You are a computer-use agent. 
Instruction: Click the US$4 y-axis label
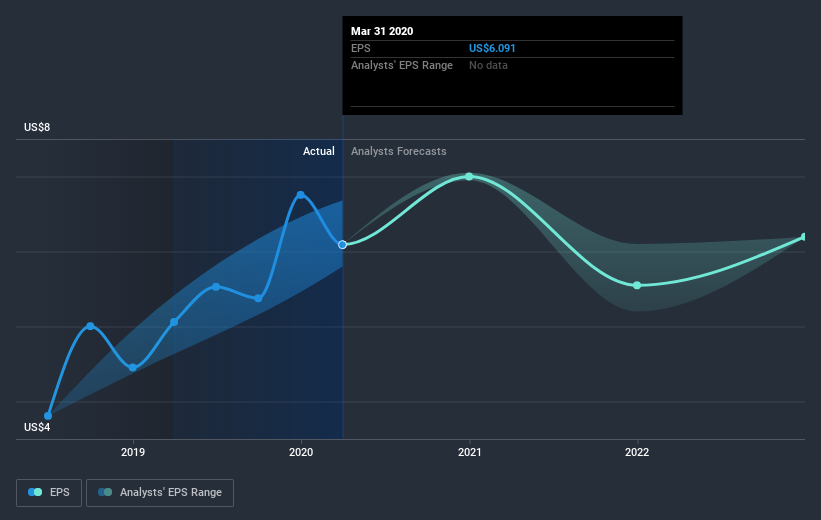[37, 427]
